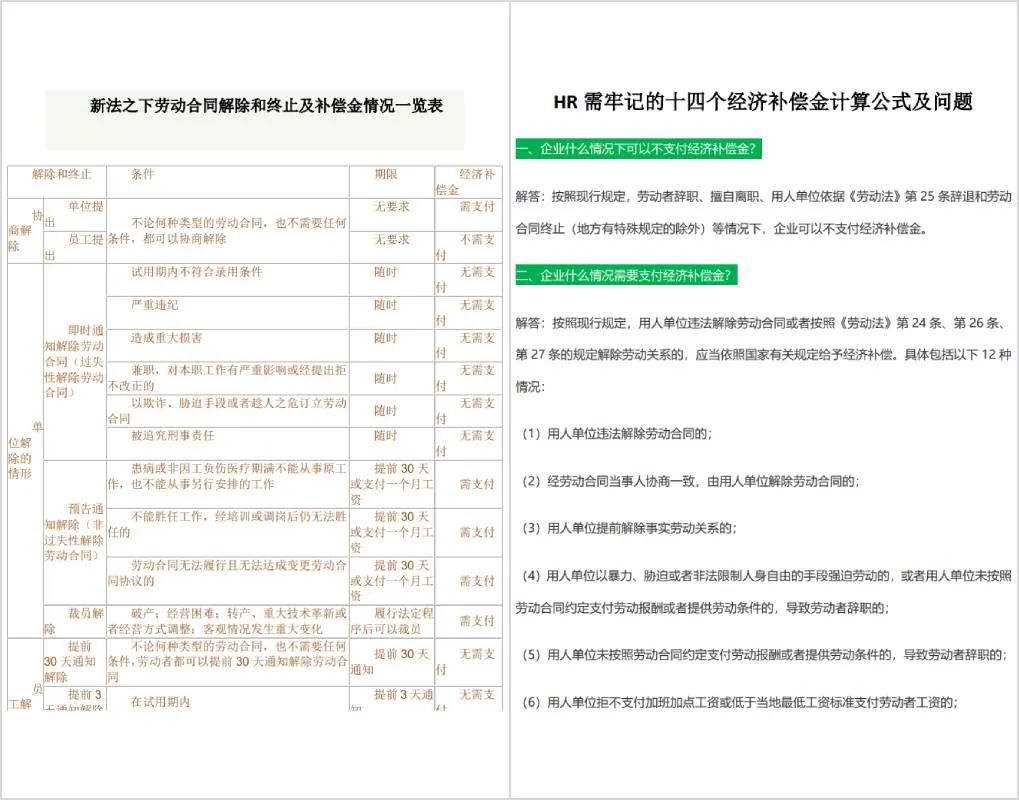Select the 经济补偿金 column header
This screenshot has height=800, width=1019.
[x=466, y=181]
